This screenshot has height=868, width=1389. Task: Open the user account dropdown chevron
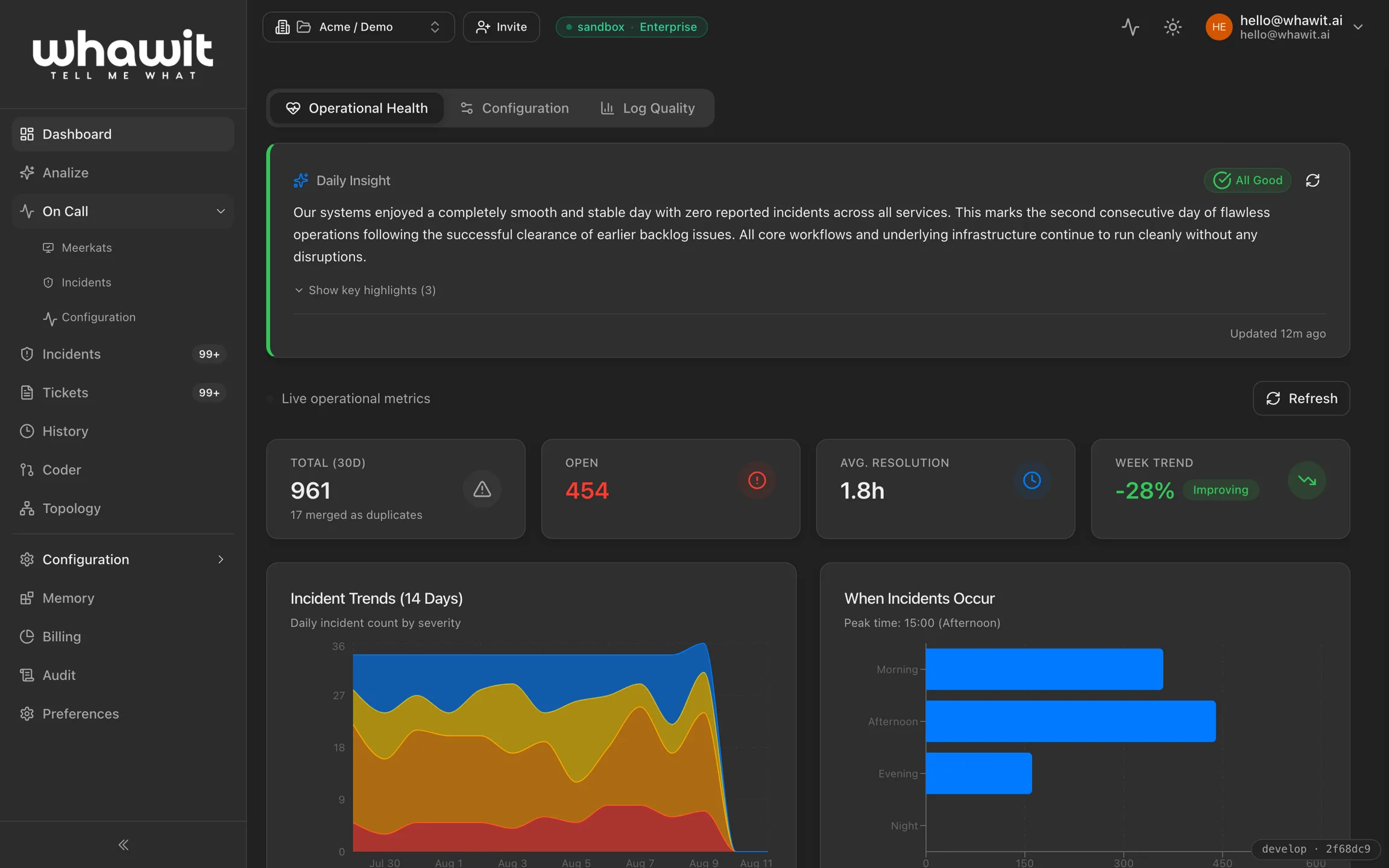coord(1358,27)
